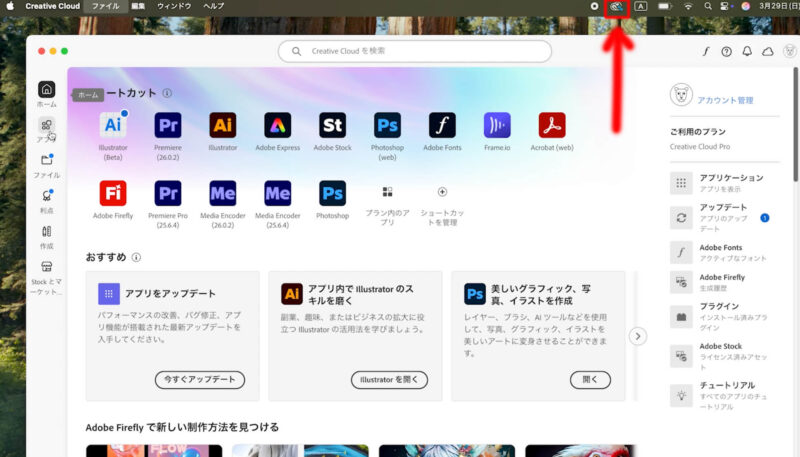Click info icon beside shortcuts heading
800x457 pixels.
167,93
